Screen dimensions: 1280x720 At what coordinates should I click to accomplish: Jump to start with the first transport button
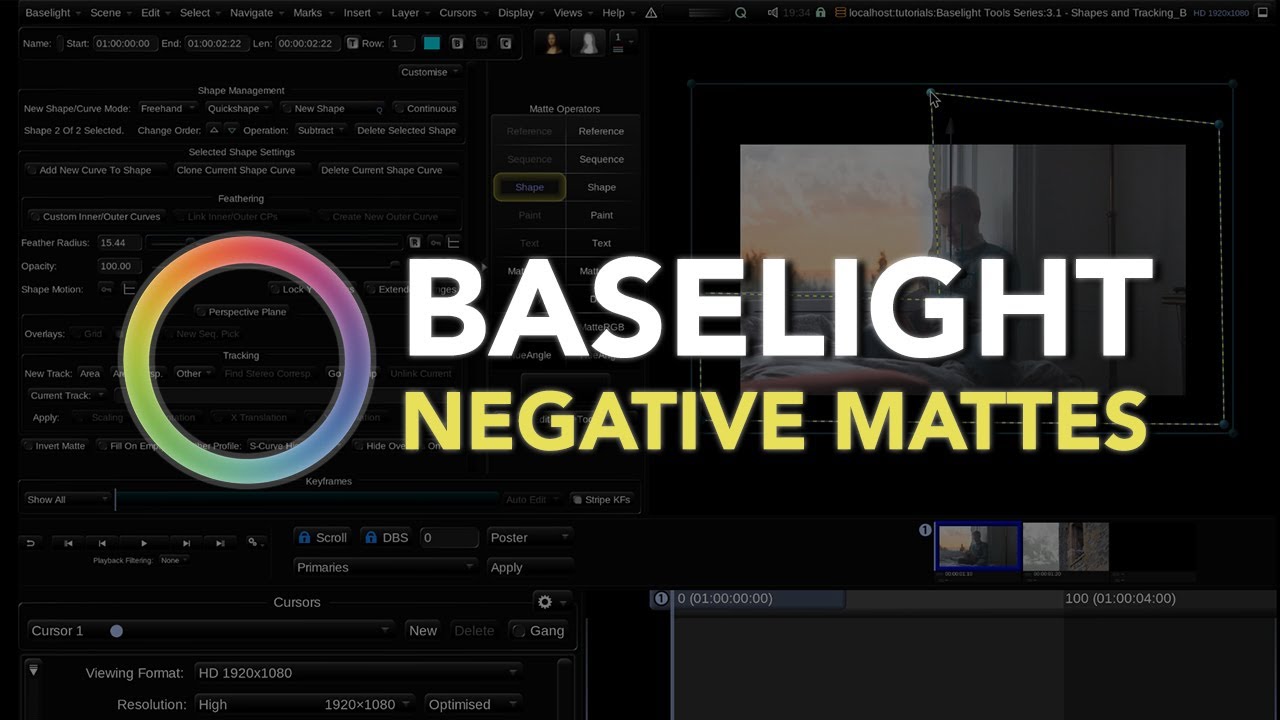[x=68, y=543]
